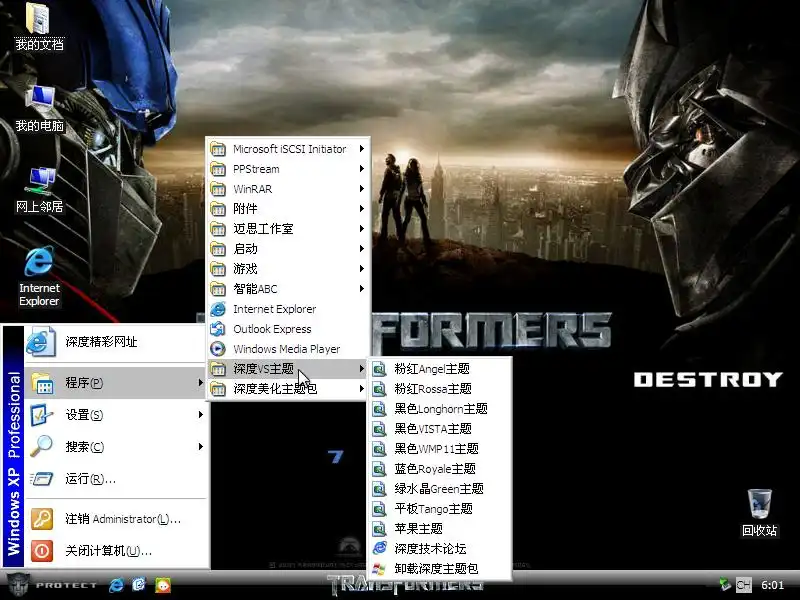Click the network tray icon beside CH
This screenshot has width=800, height=600.
point(724,585)
